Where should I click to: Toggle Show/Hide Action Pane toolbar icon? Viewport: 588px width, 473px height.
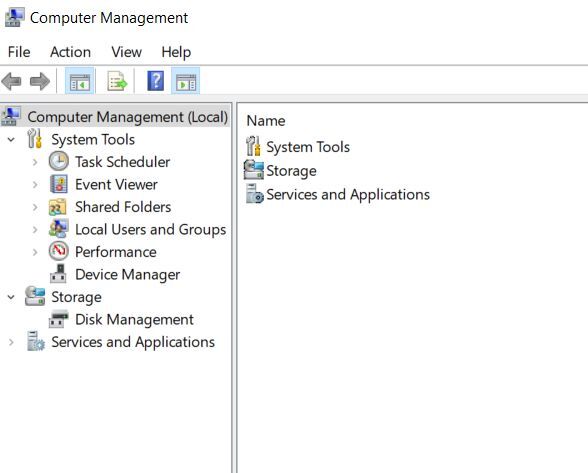pos(186,81)
